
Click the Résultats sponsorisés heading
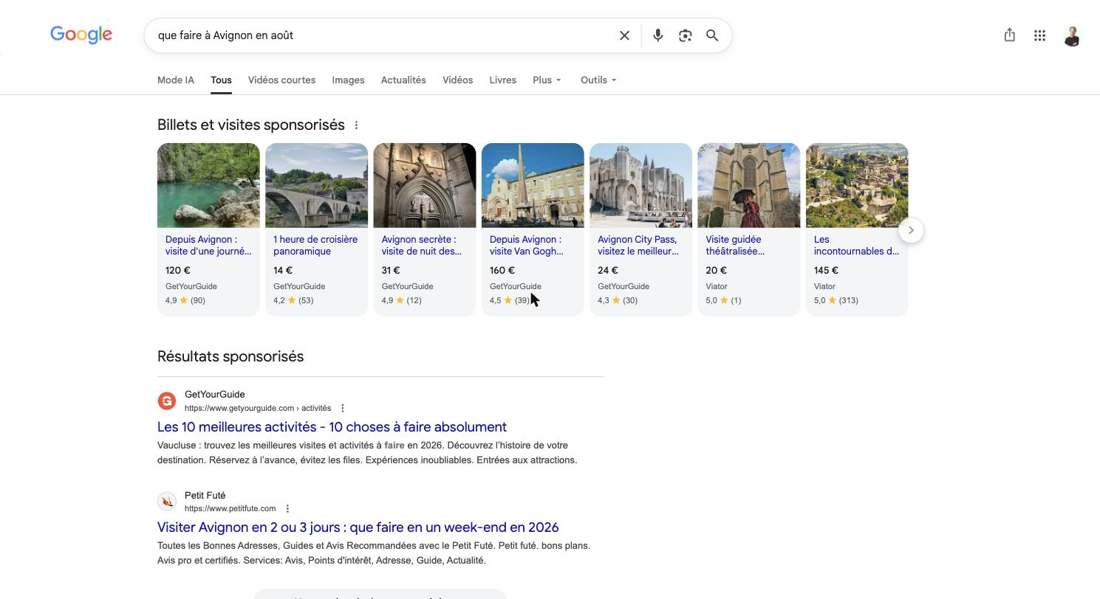tap(230, 356)
